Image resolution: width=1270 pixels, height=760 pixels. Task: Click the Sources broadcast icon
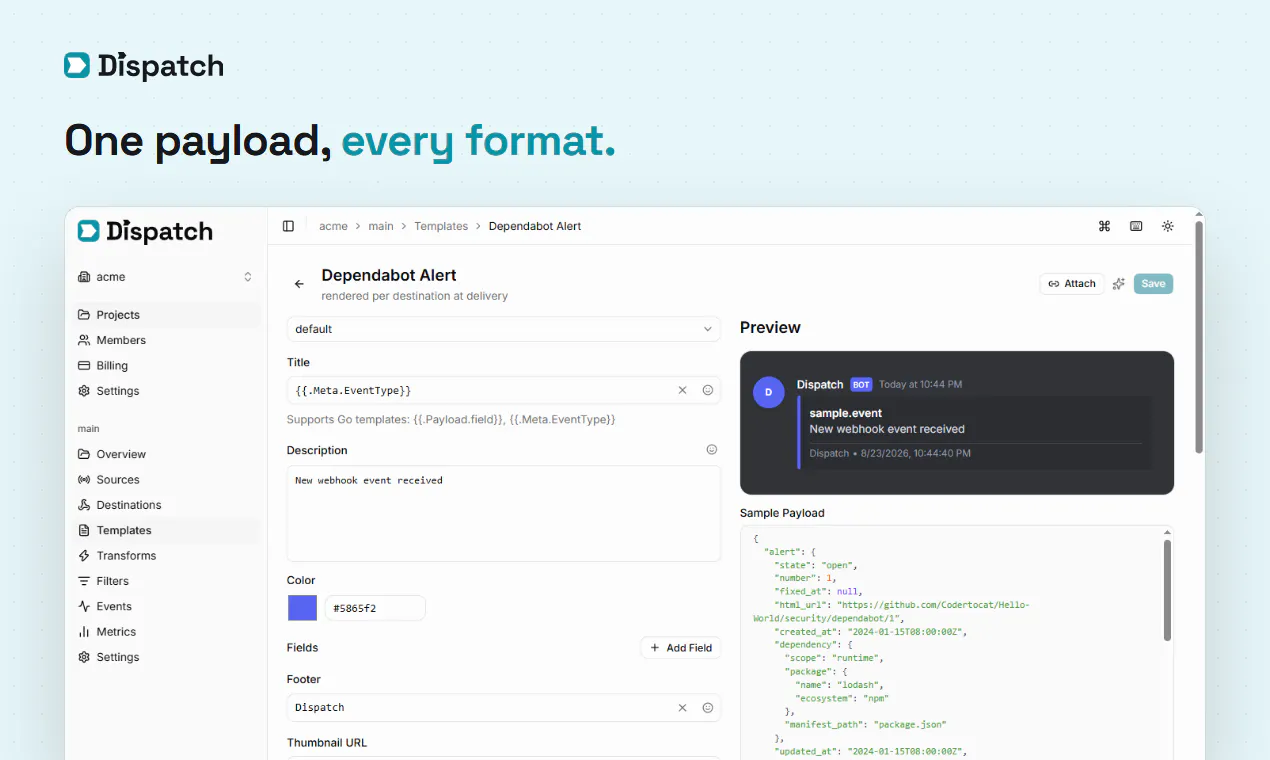point(84,480)
